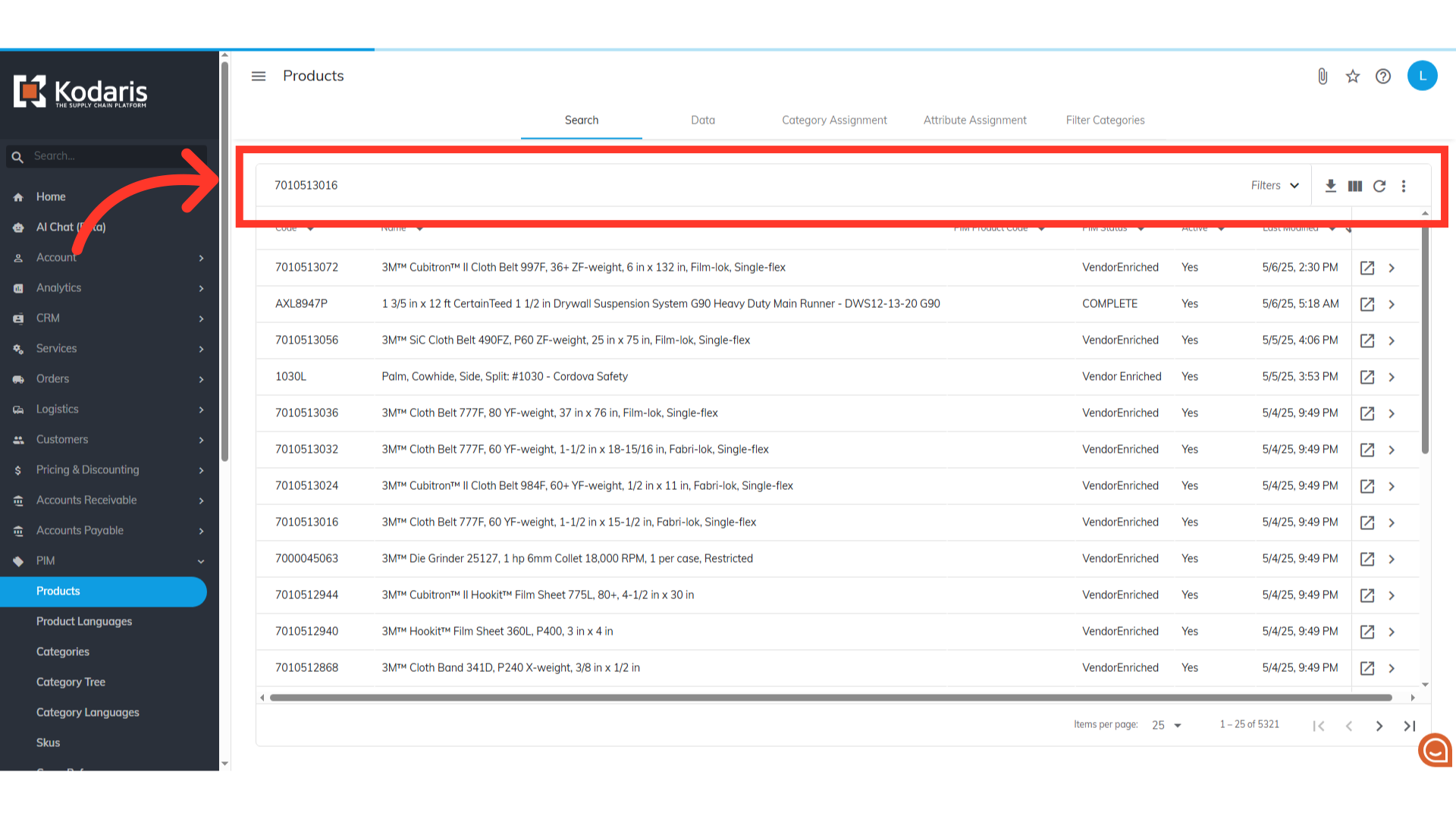Viewport: 1456px width, 819px height.
Task: Click the attachment paperclip icon
Action: tap(1323, 76)
